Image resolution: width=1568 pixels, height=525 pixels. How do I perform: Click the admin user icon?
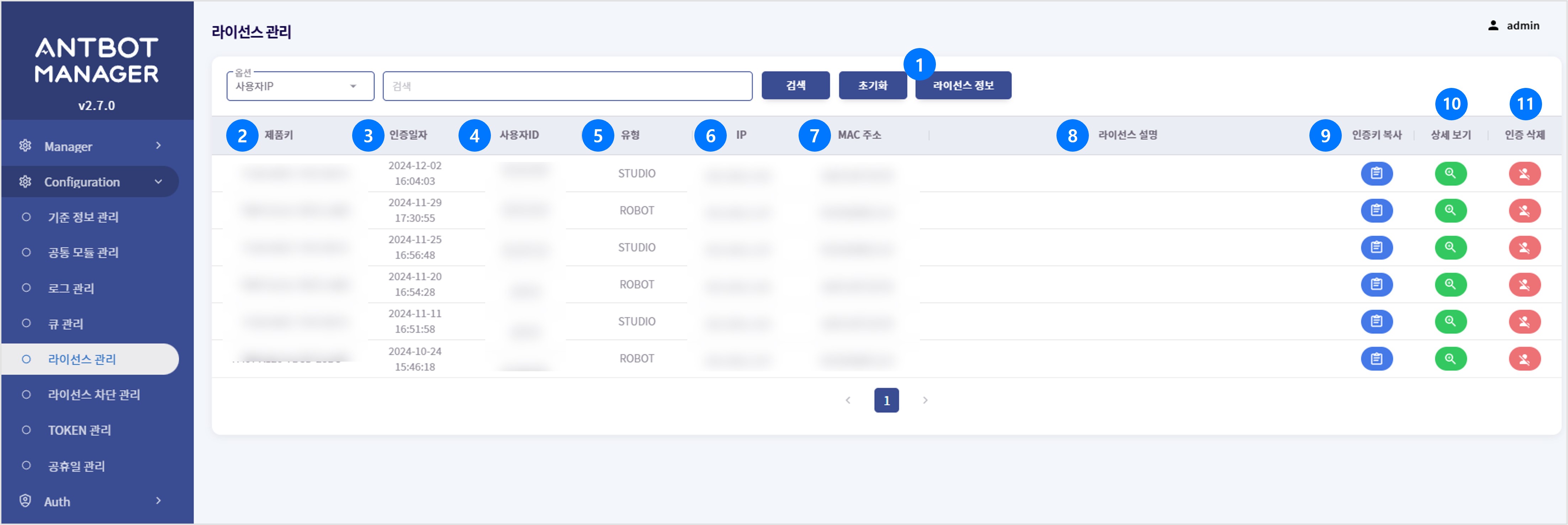tap(1493, 26)
